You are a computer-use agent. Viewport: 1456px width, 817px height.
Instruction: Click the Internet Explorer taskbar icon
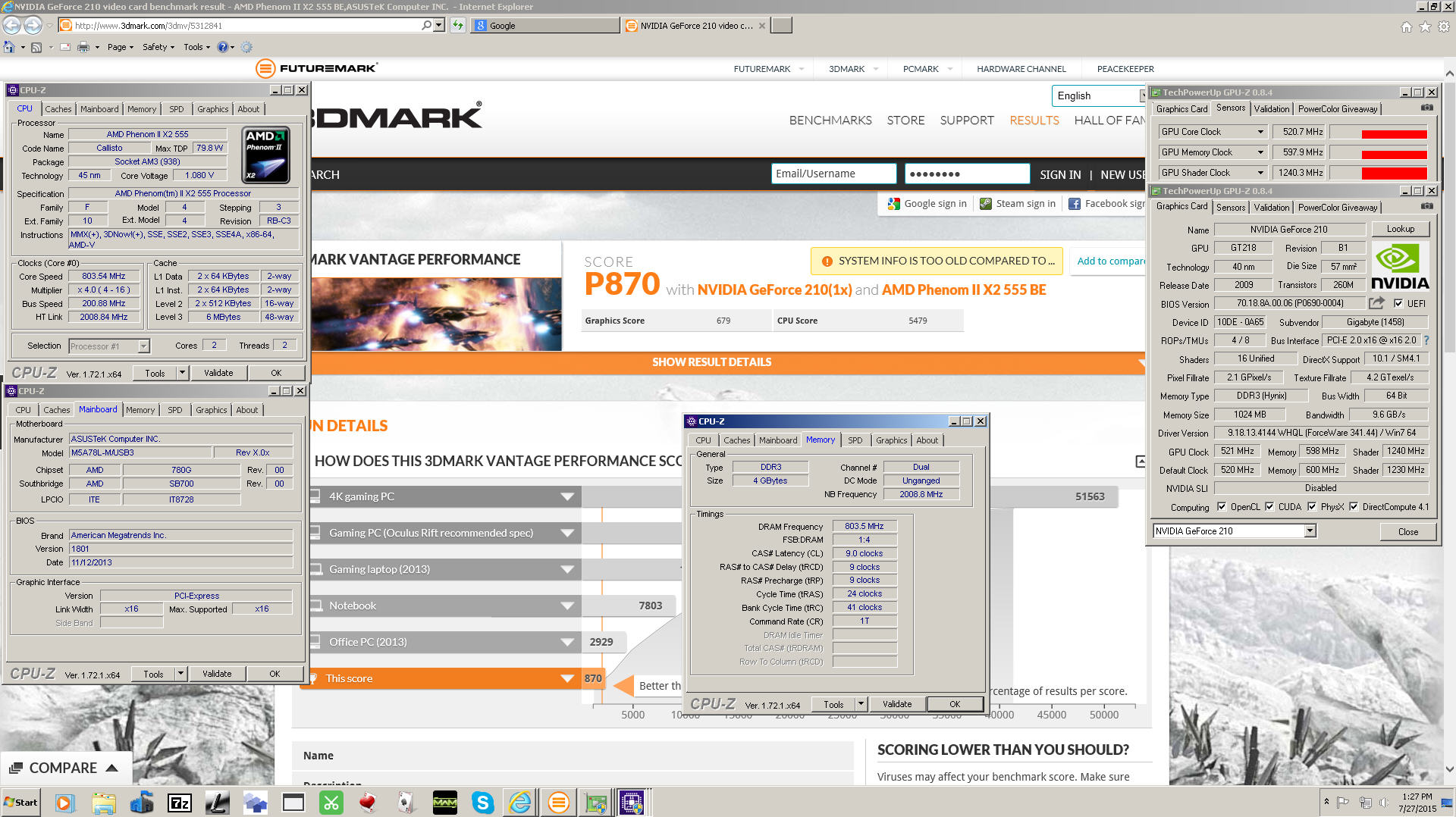click(x=520, y=803)
